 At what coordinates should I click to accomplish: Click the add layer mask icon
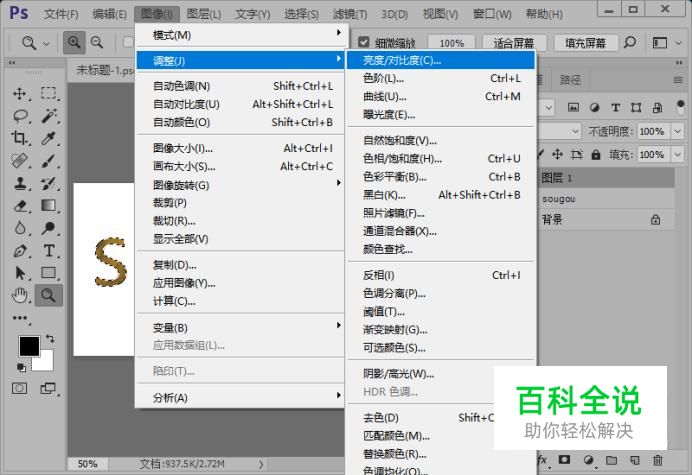(564, 460)
